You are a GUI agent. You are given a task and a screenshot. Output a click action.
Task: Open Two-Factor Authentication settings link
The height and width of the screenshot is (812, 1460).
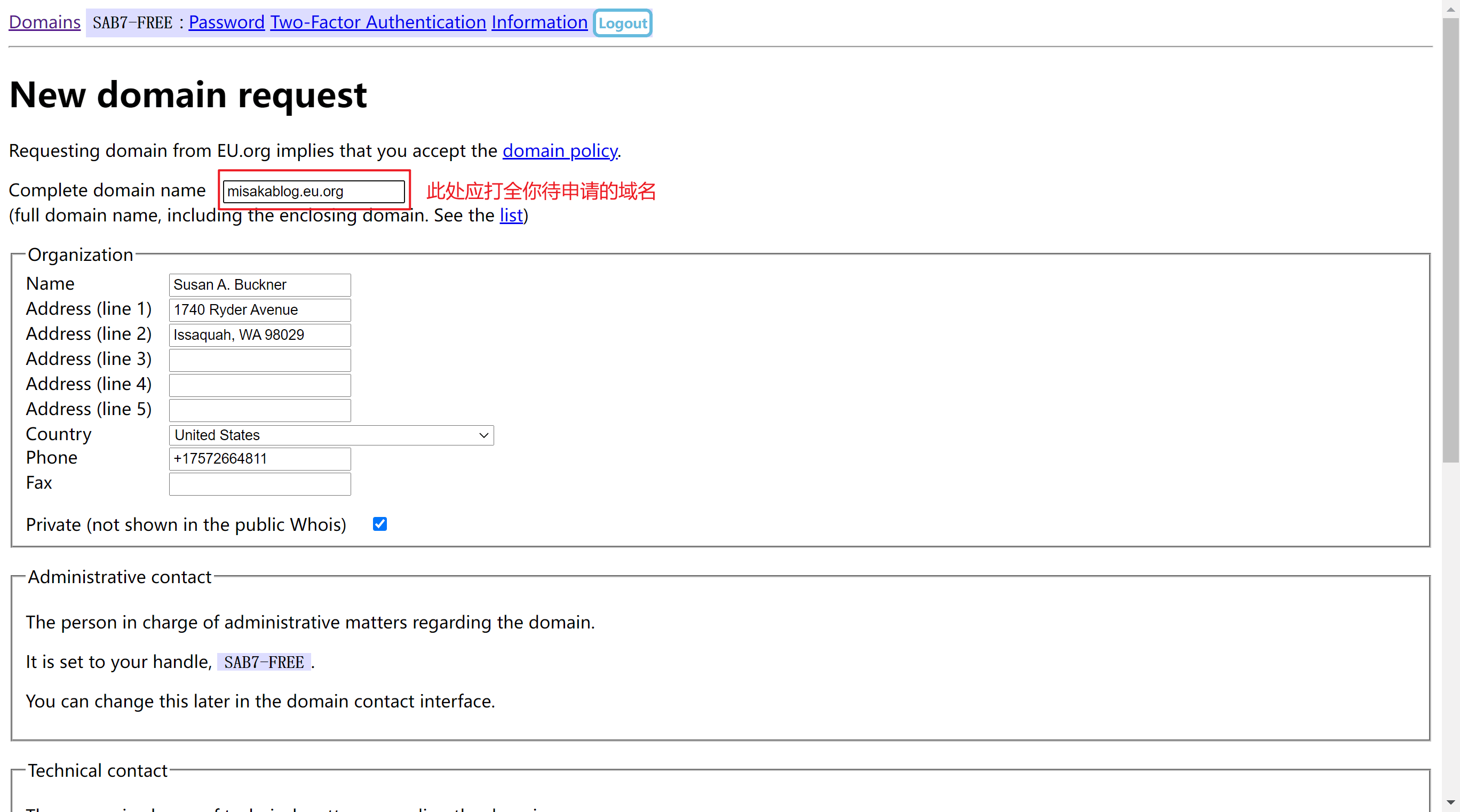(378, 22)
